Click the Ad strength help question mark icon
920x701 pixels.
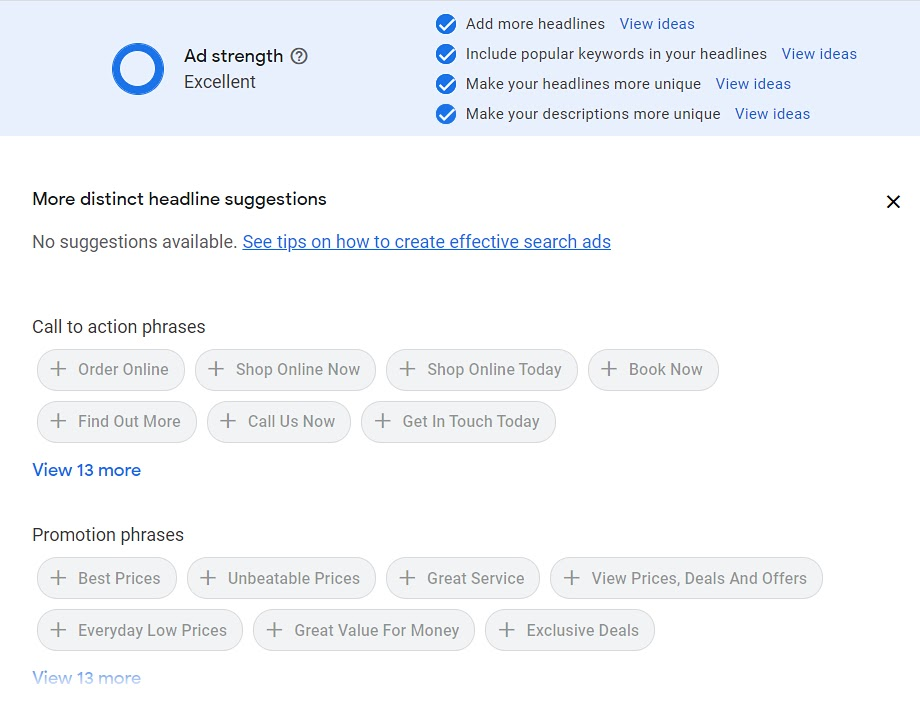(299, 56)
